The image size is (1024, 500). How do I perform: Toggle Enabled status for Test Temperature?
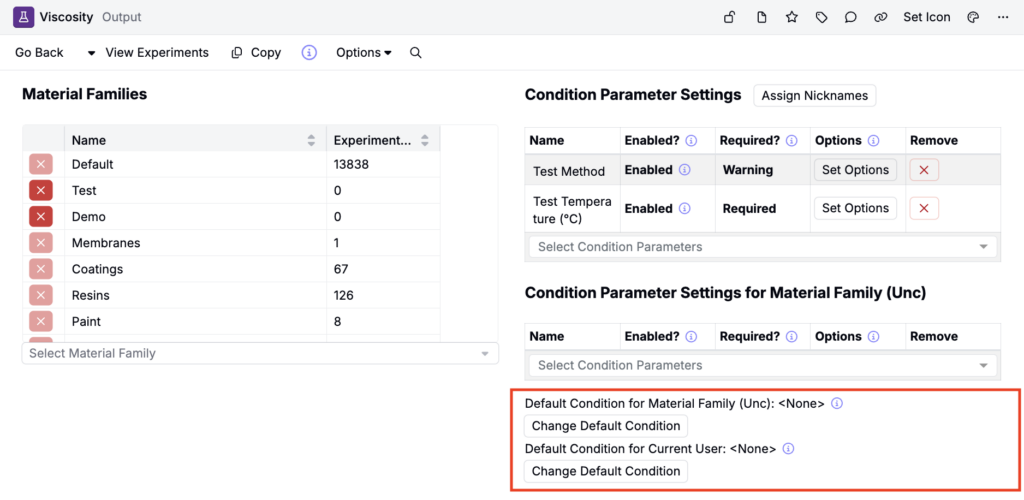[x=648, y=209]
